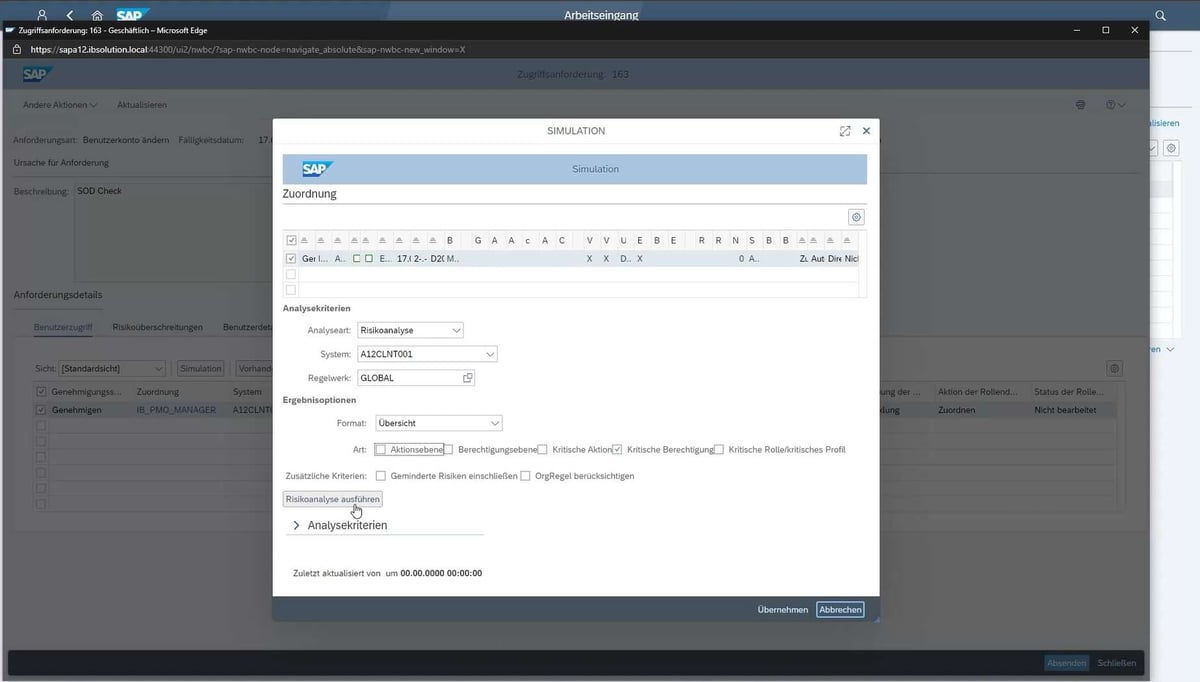Image resolution: width=1200 pixels, height=682 pixels.
Task: Maximize the Simulation dialog with expand icon
Action: pos(845,131)
